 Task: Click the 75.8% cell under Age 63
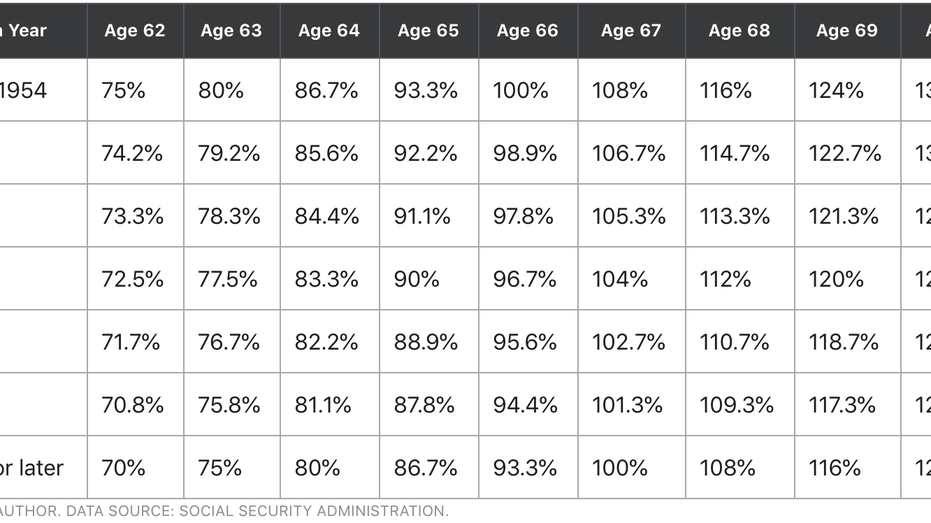(230, 405)
